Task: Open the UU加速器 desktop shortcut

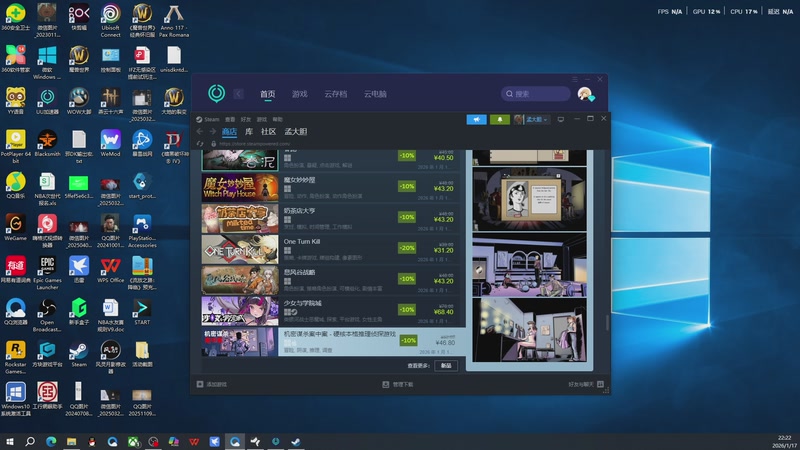Action: pyautogui.click(x=47, y=101)
